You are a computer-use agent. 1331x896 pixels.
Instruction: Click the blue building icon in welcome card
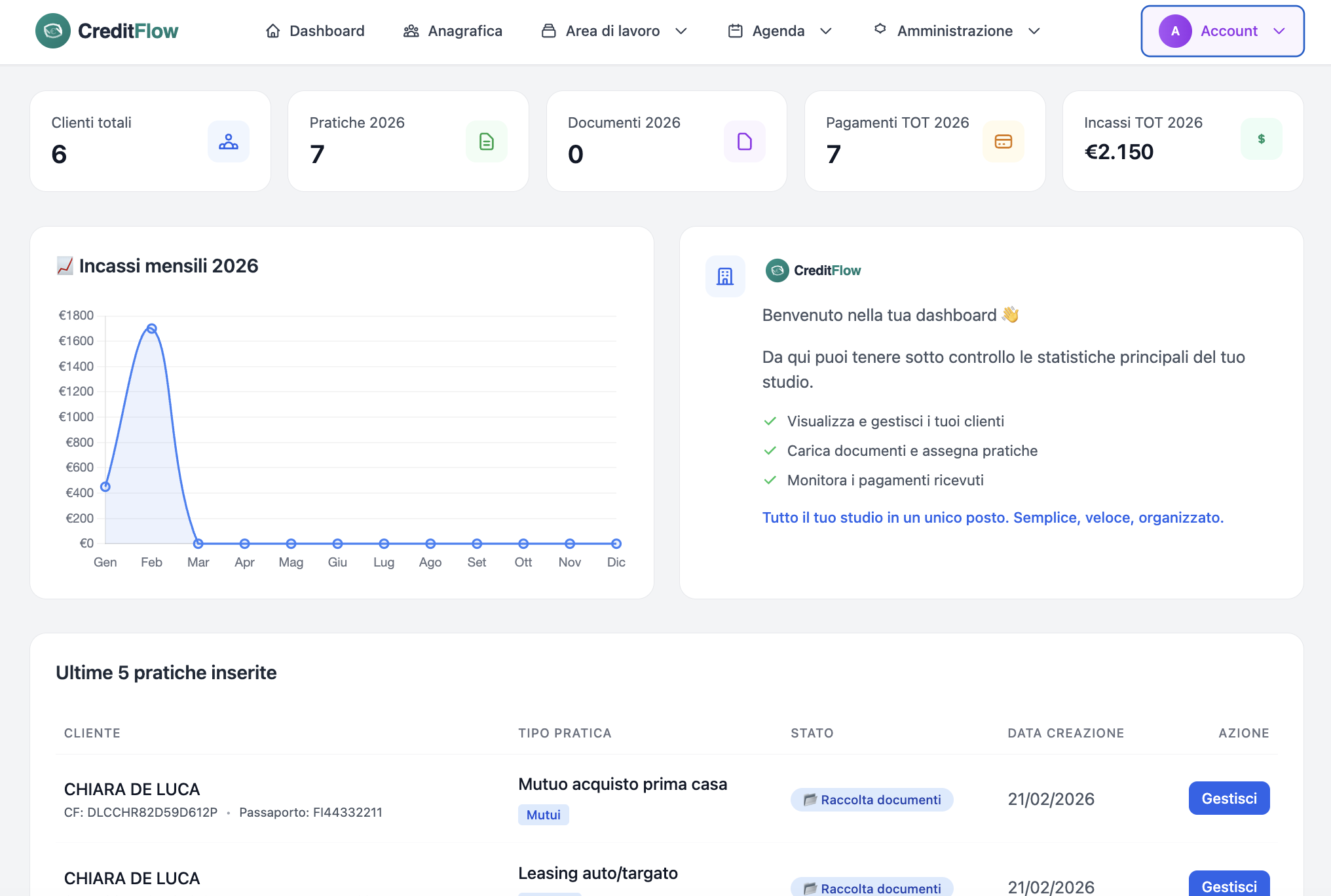tap(724, 276)
